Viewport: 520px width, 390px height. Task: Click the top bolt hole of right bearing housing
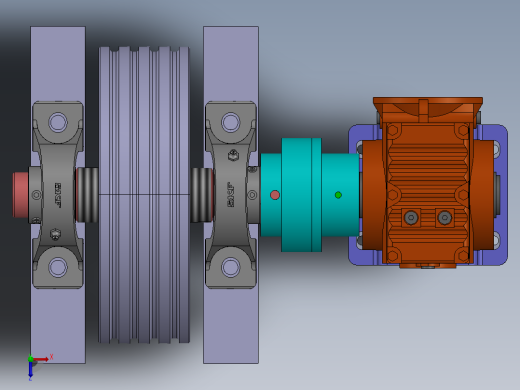(x=231, y=122)
